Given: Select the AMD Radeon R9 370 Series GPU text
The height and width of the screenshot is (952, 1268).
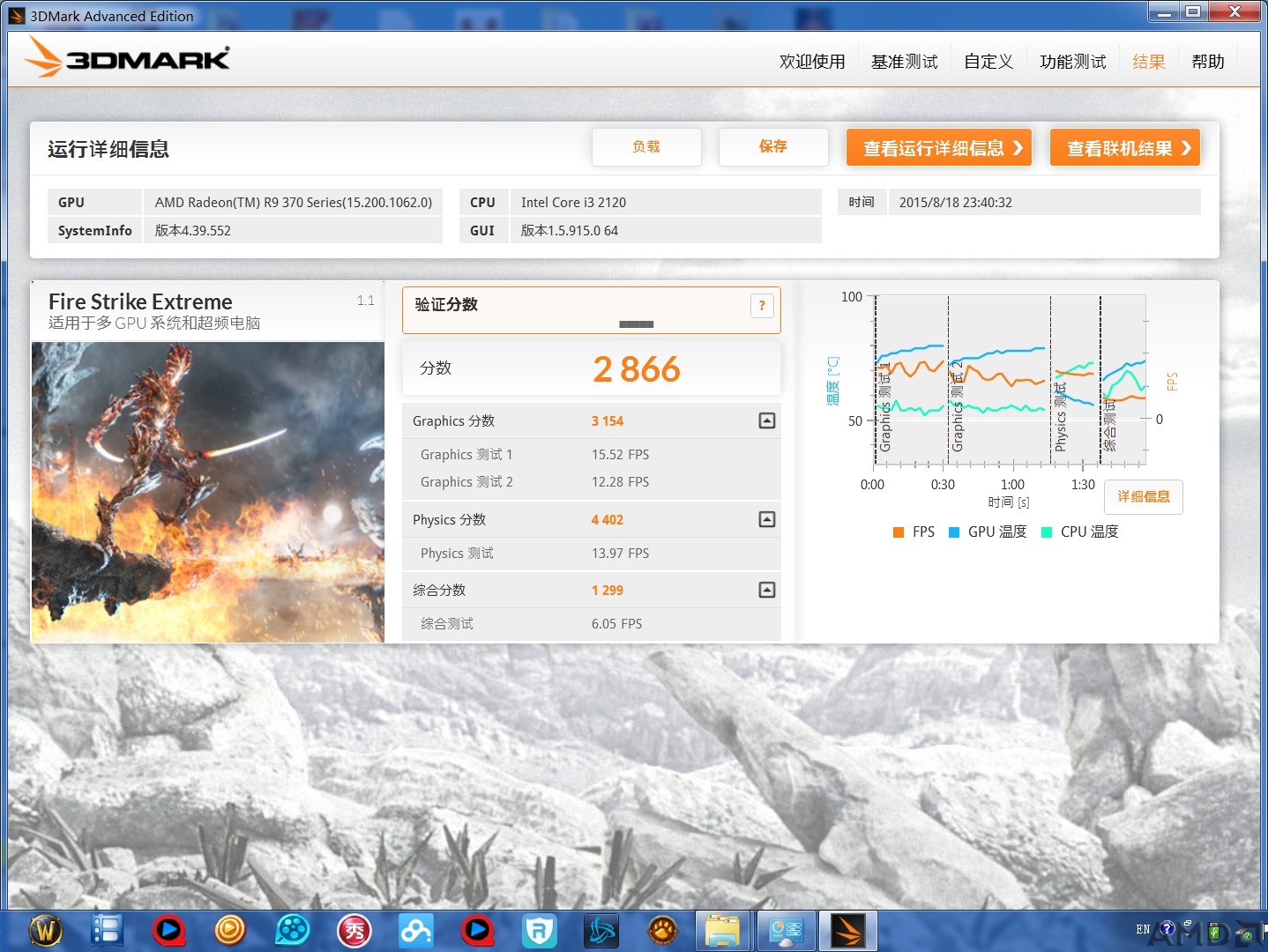Looking at the screenshot, I should (294, 203).
